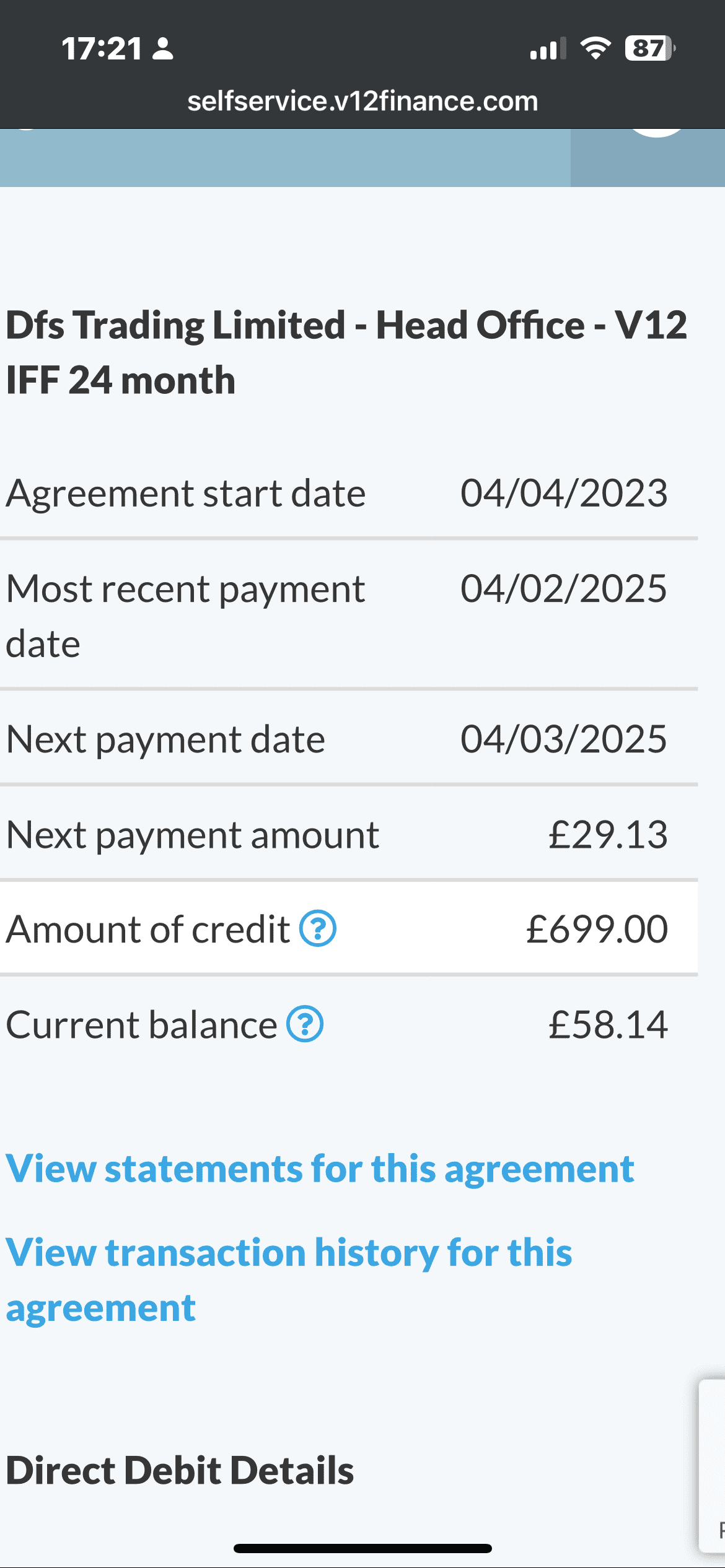This screenshot has width=725, height=1568.
Task: Tap the 17:21 clock in status bar
Action: [102, 48]
